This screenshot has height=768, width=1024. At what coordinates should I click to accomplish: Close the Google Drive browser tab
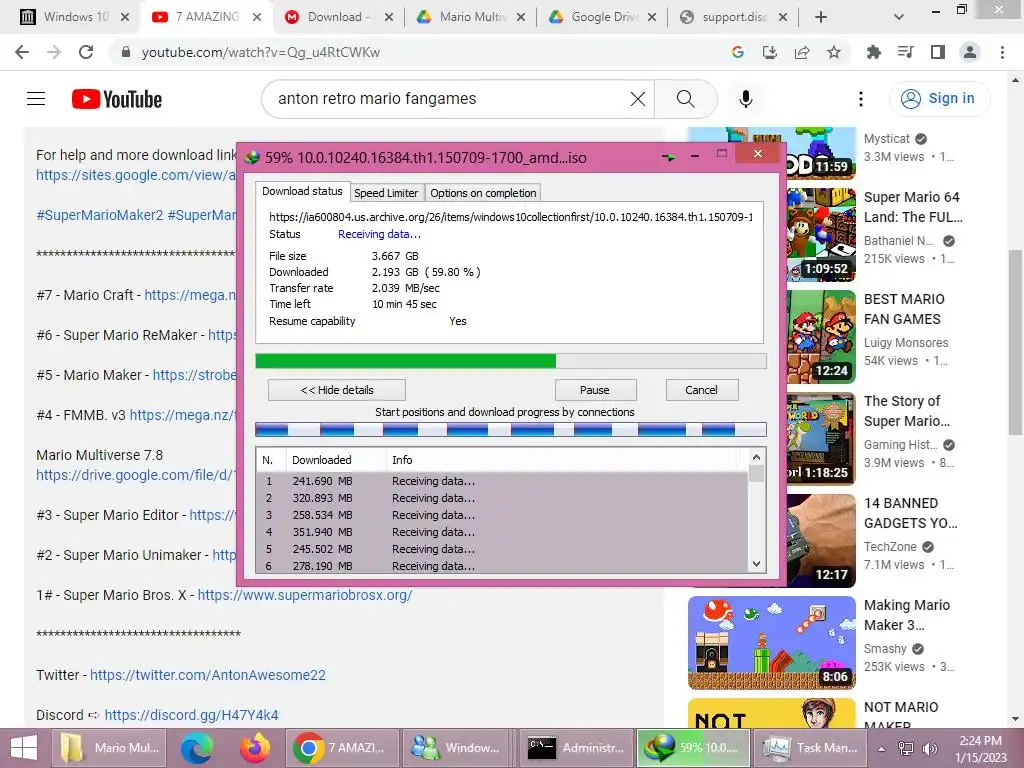pos(652,18)
